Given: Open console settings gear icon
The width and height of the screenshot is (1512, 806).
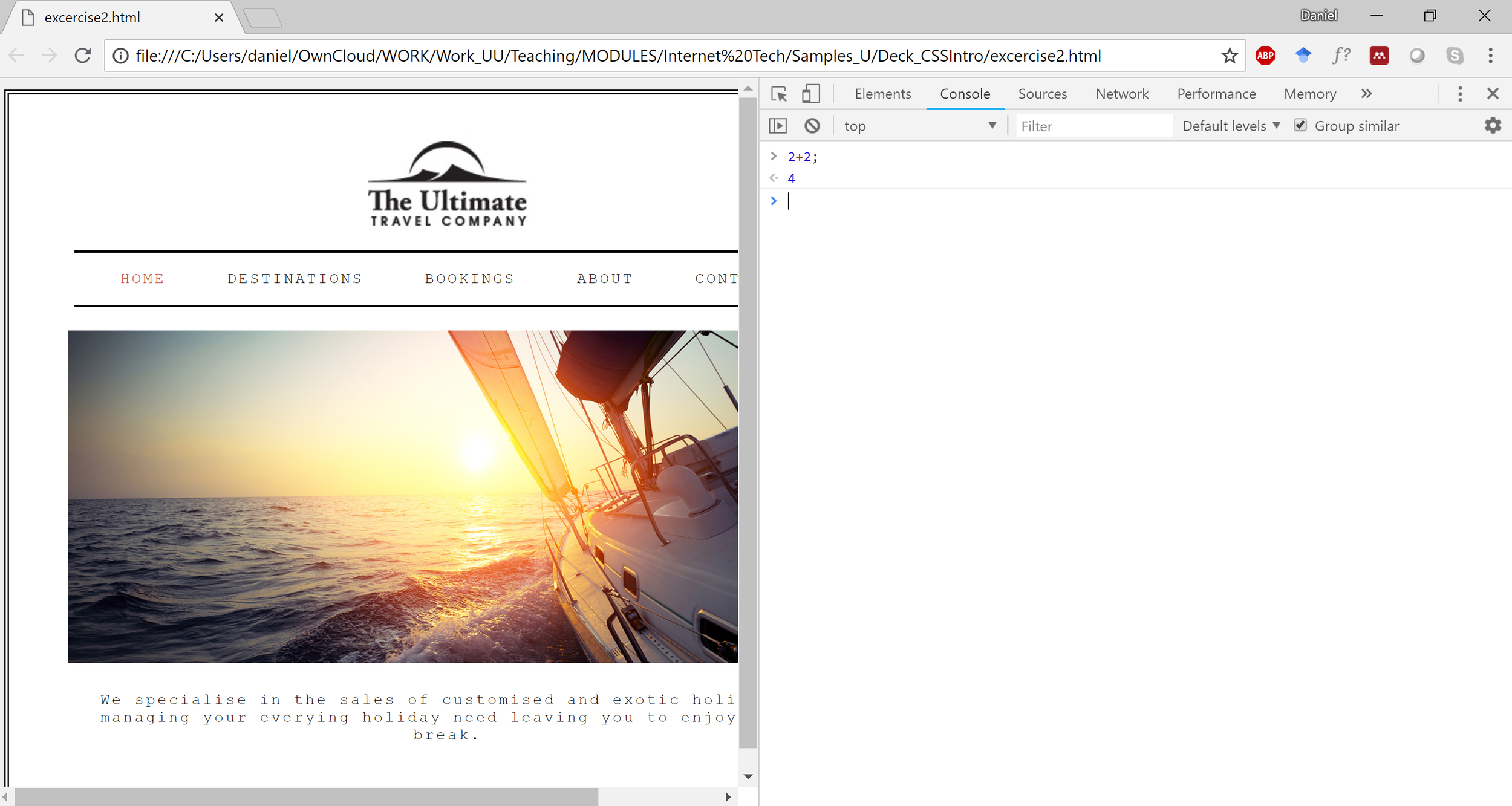Looking at the screenshot, I should pos(1493,126).
